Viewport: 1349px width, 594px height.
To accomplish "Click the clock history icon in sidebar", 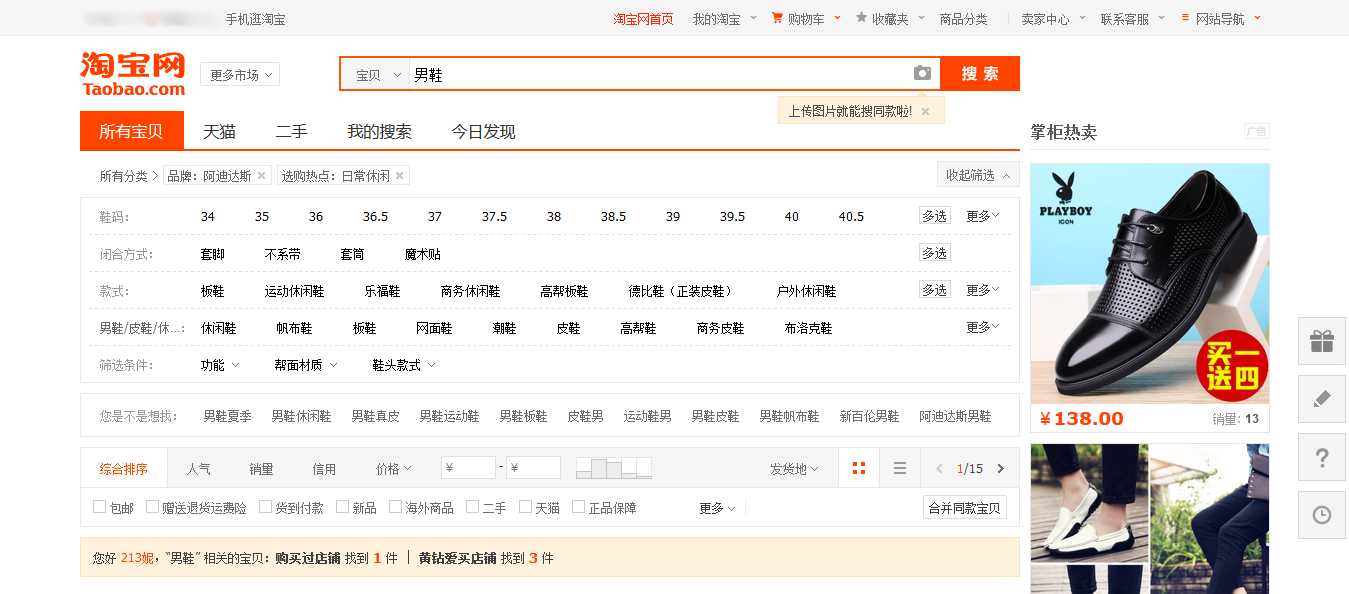I will coord(1322,515).
